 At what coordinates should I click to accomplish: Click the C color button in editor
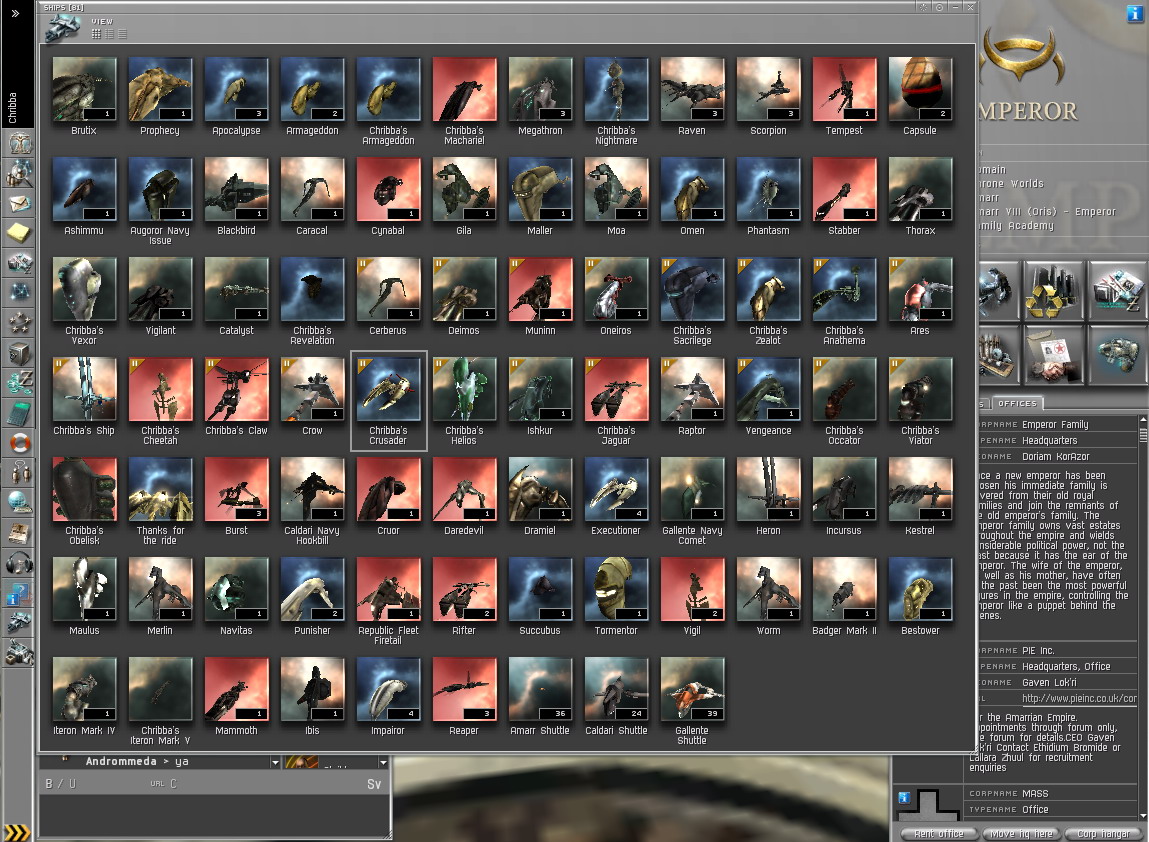(174, 784)
